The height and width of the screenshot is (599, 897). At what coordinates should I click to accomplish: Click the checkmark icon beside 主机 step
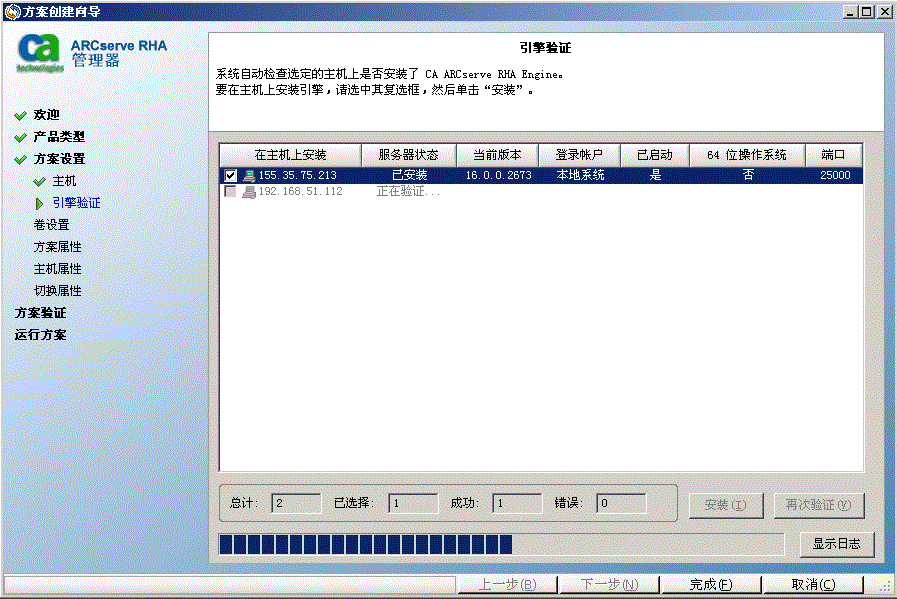click(x=42, y=181)
